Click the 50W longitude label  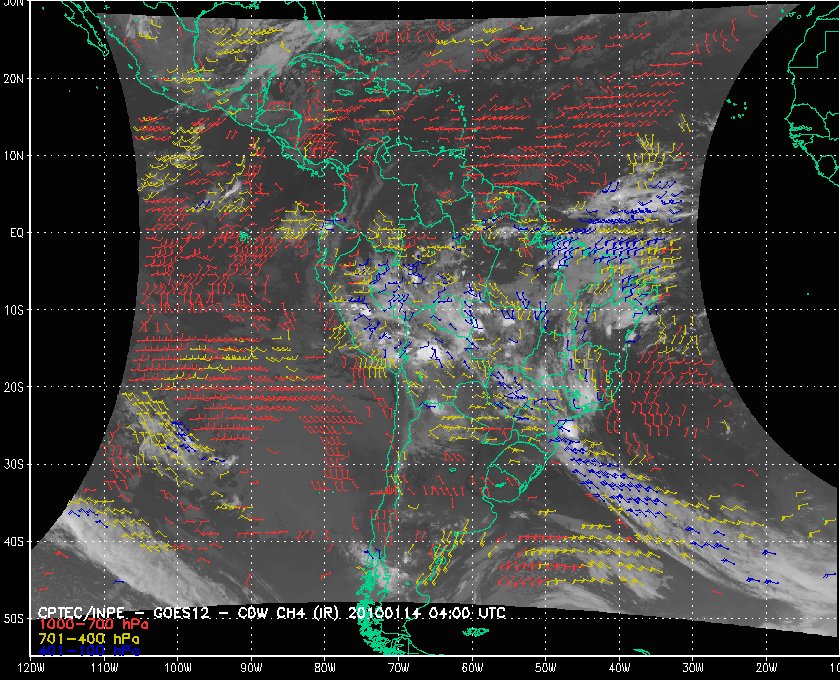point(545,667)
